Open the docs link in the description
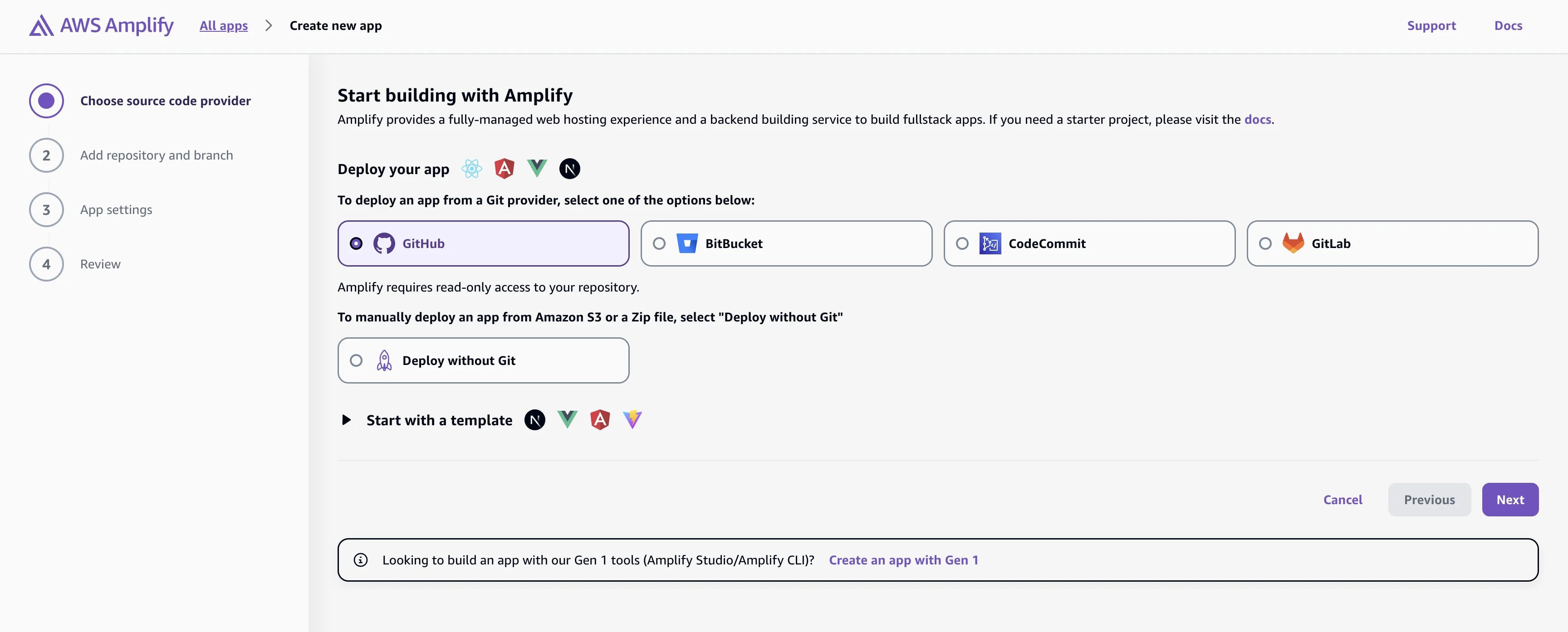The height and width of the screenshot is (632, 1568). pyautogui.click(x=1257, y=119)
